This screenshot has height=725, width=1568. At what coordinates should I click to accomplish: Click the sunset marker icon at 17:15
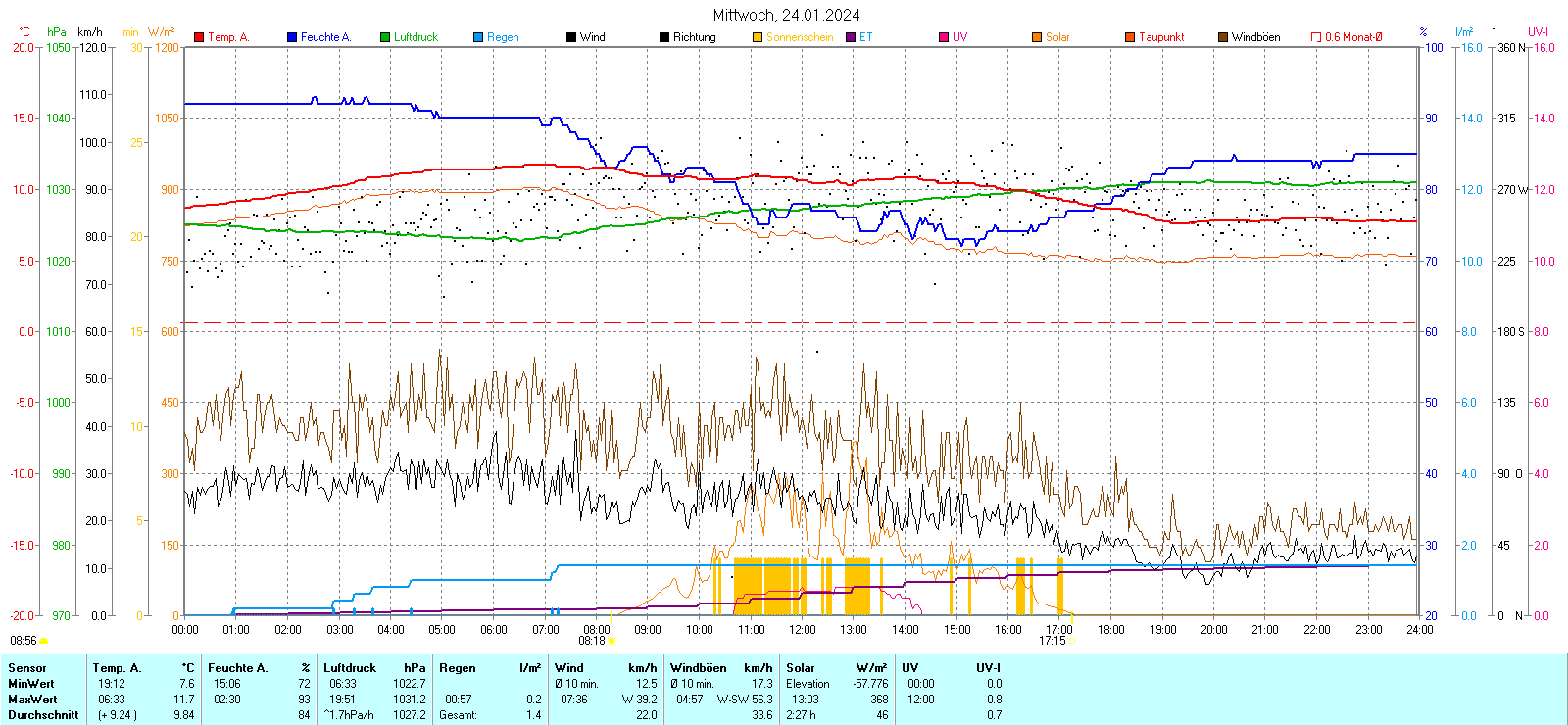click(1071, 641)
